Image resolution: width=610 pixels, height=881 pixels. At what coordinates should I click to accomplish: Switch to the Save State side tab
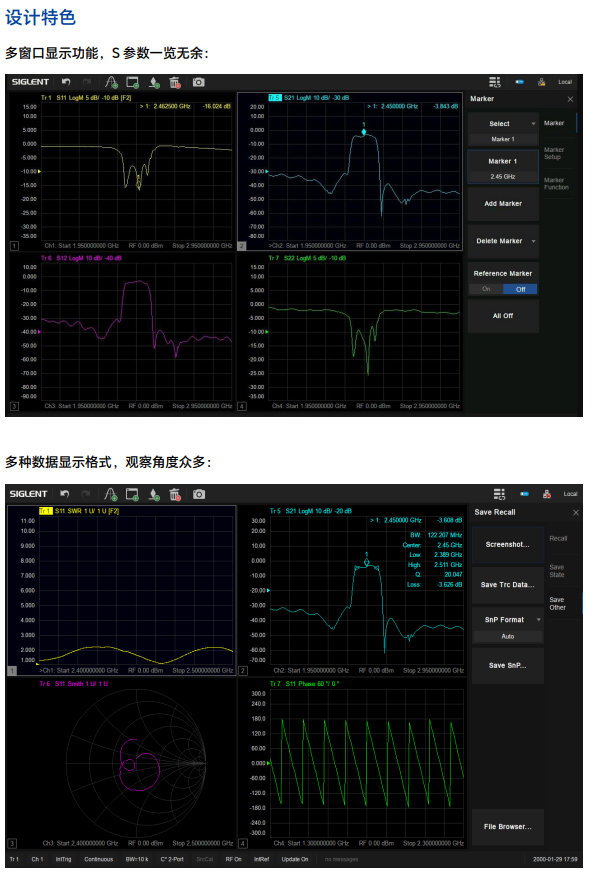[x=557, y=571]
